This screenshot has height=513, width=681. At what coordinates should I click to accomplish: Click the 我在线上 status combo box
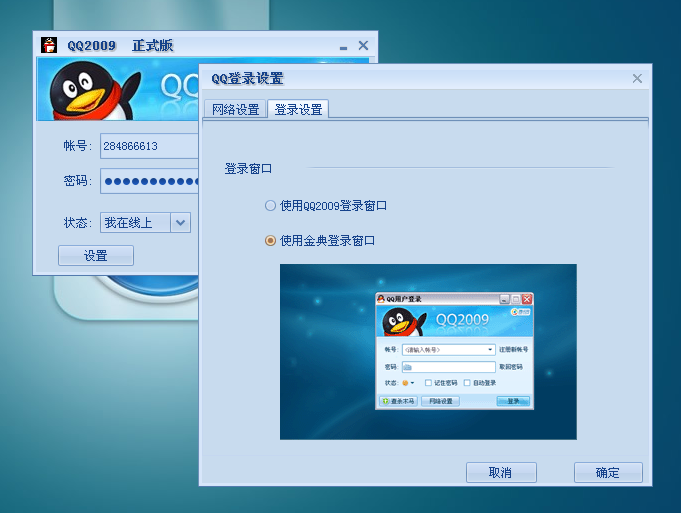145,223
